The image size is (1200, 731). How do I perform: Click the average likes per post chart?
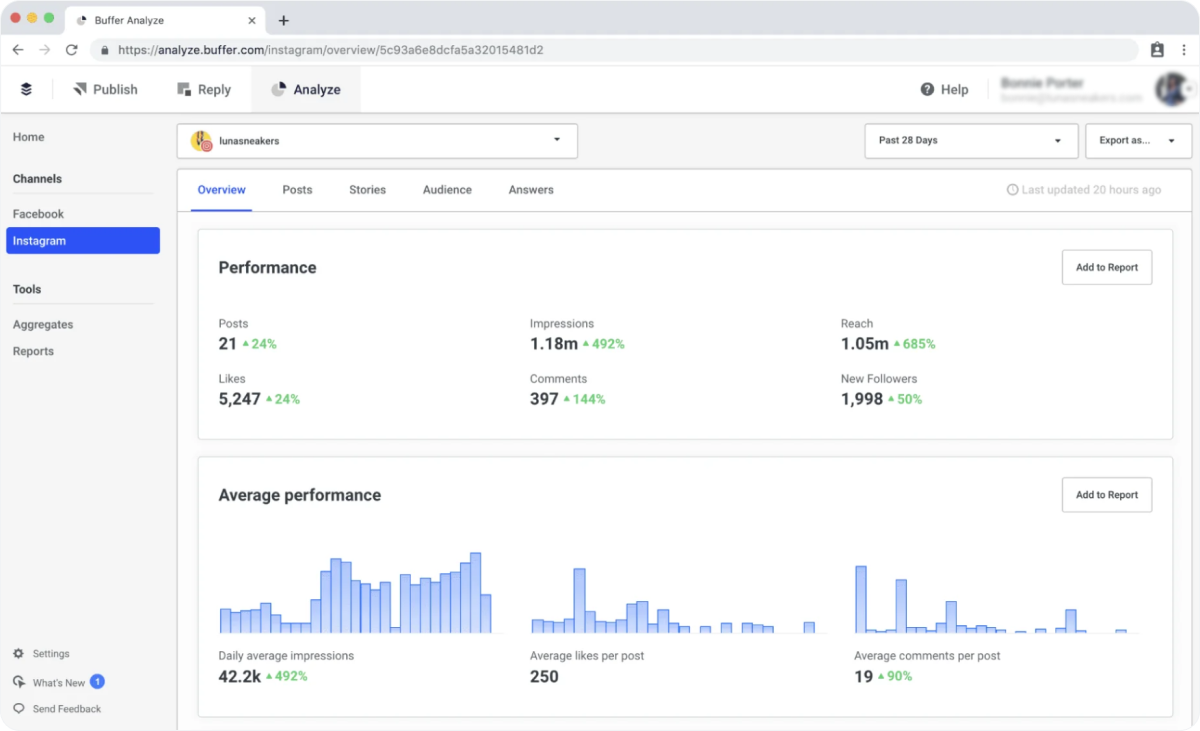[673, 600]
